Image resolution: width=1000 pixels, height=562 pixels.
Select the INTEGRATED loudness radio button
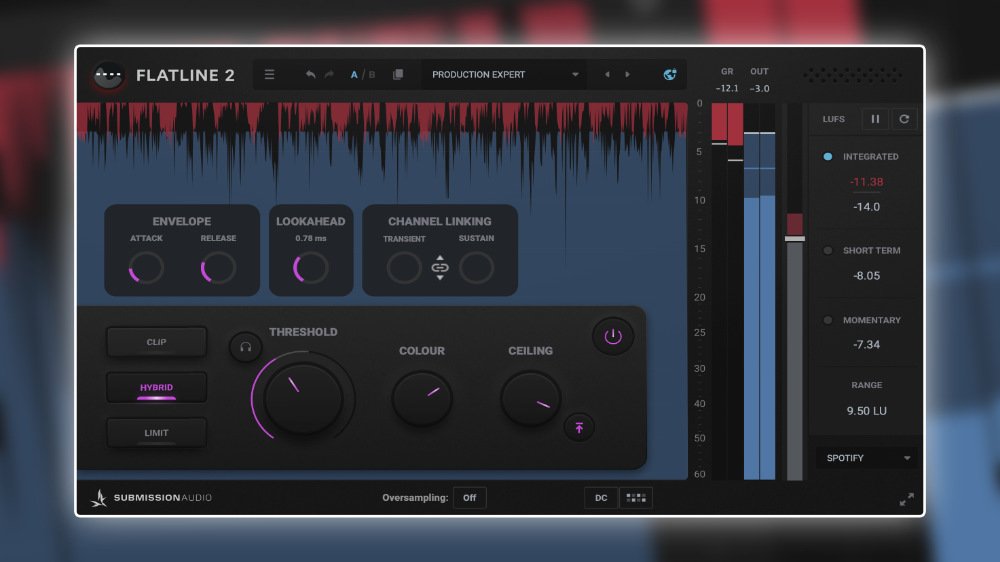click(x=828, y=156)
